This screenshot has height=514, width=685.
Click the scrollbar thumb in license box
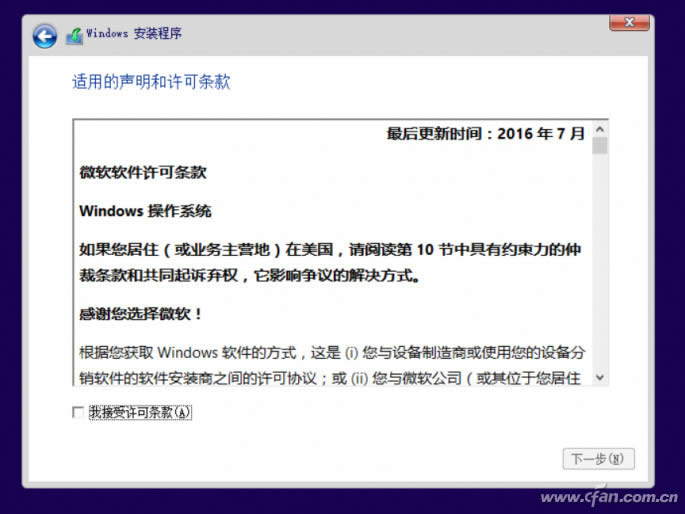[599, 147]
